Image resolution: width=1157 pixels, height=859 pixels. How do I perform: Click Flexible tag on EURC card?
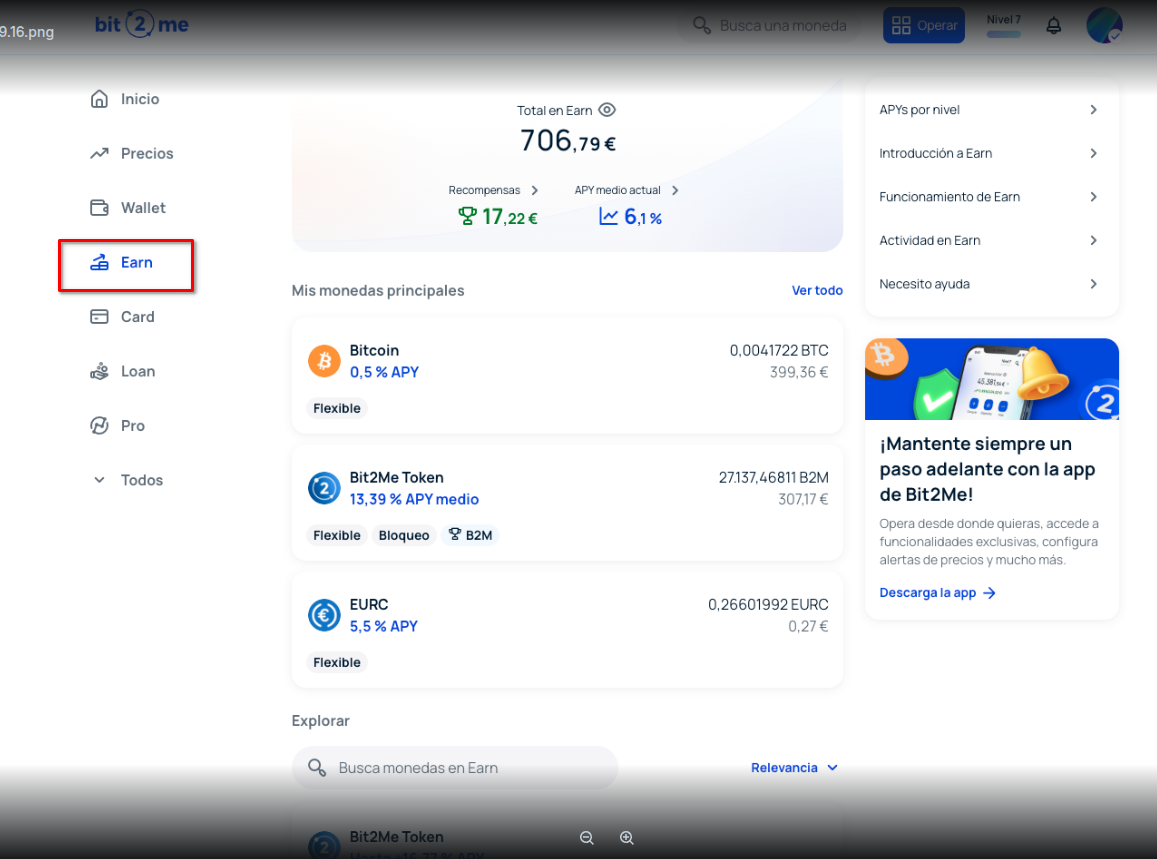pyautogui.click(x=336, y=662)
